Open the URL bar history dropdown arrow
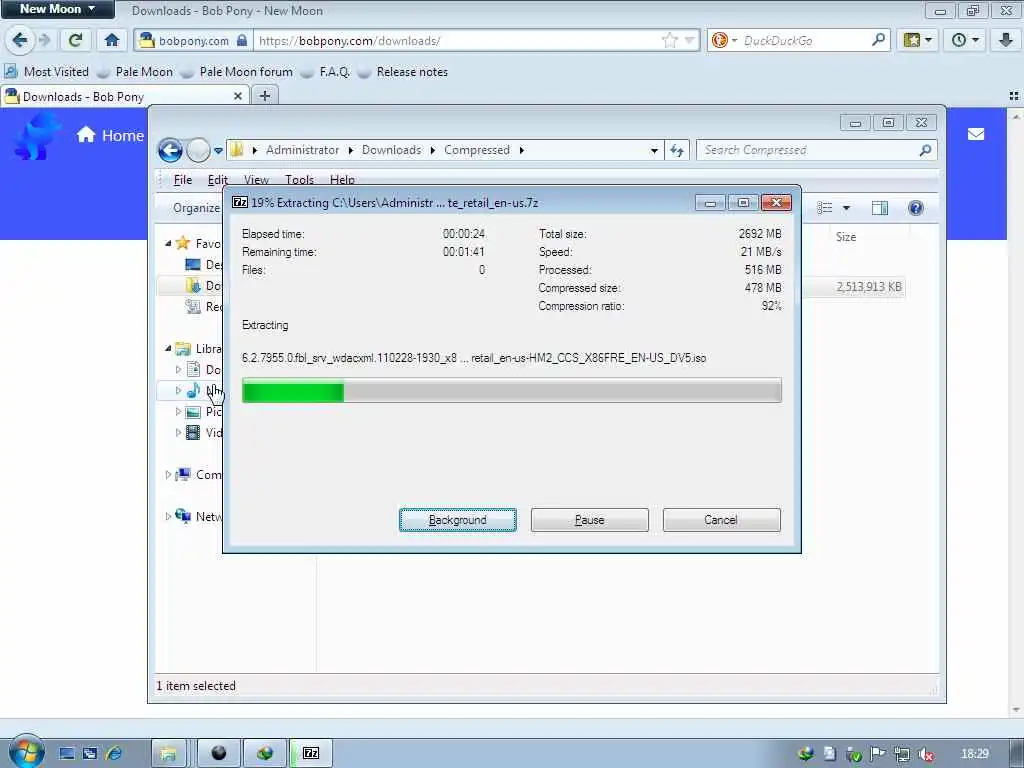The height and width of the screenshot is (768, 1024). 689,40
